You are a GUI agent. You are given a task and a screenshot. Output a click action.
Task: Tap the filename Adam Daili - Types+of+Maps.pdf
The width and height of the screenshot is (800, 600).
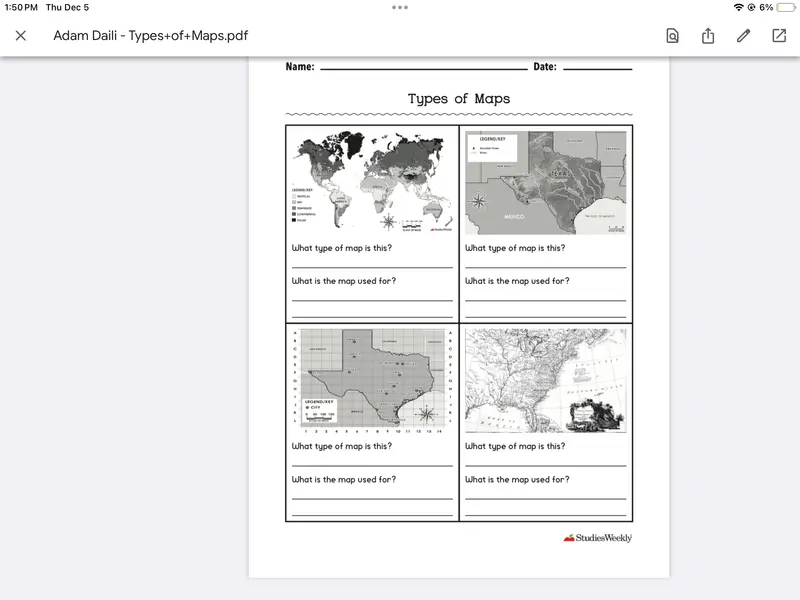tap(150, 35)
